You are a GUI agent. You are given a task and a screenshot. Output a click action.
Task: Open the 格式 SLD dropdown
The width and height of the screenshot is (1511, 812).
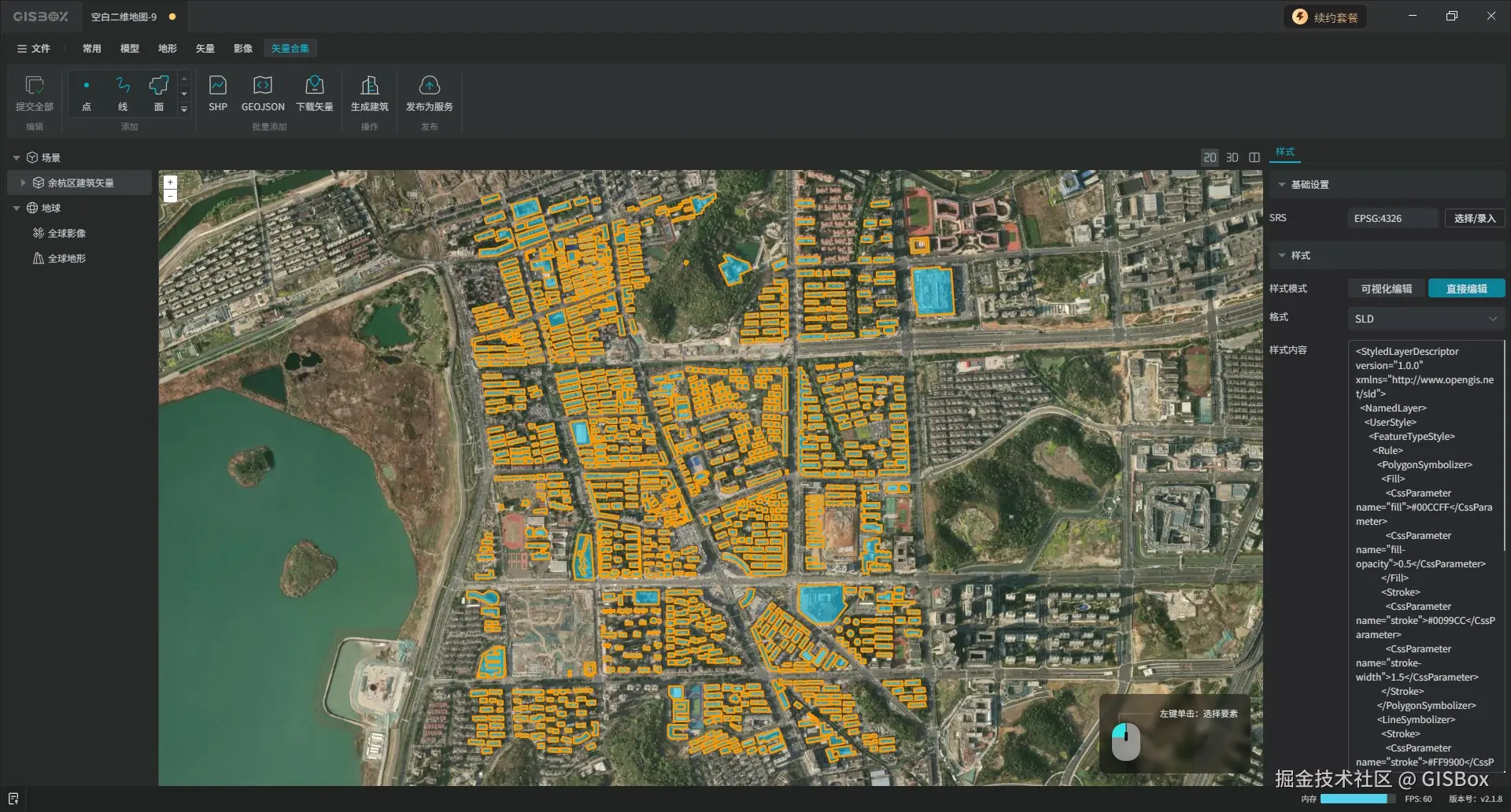point(1426,319)
